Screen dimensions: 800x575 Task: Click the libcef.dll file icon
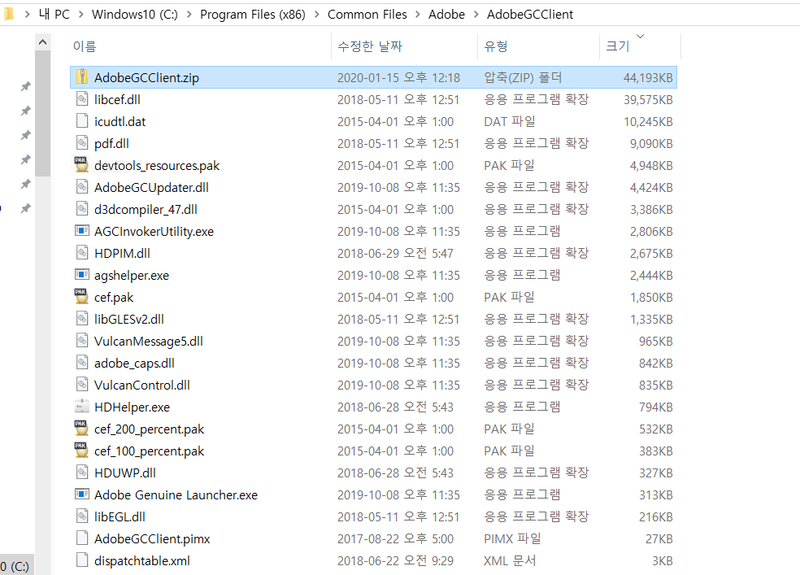coord(82,99)
